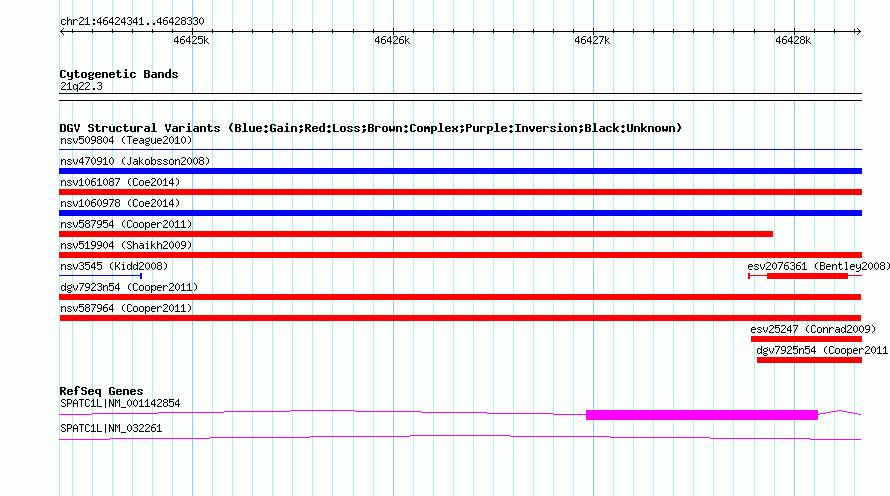Screen dimensions: 890x496
Task: Click the nsv3545 (Kidd2008) label
Action: coord(114,266)
